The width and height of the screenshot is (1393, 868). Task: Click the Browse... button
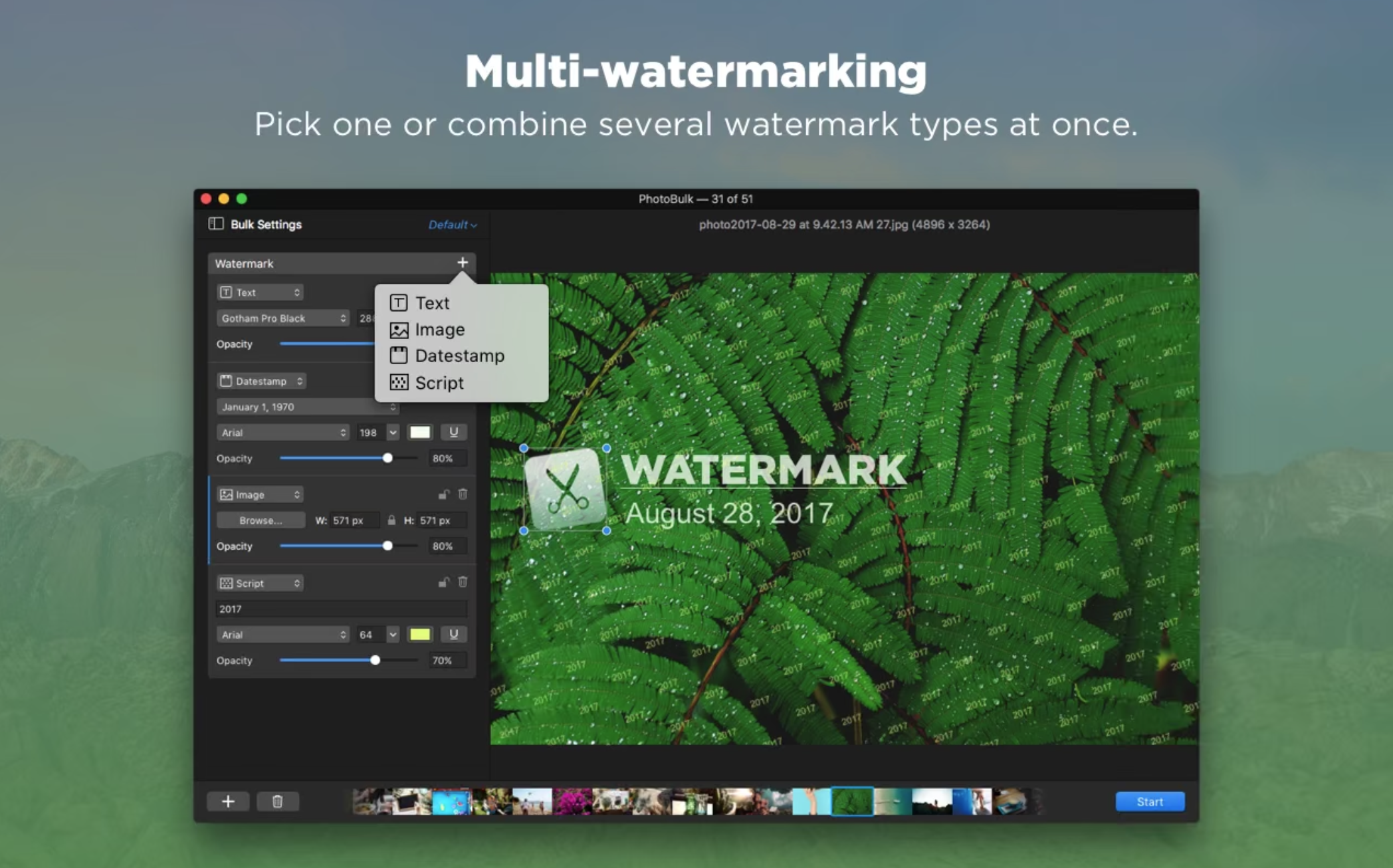pos(261,520)
